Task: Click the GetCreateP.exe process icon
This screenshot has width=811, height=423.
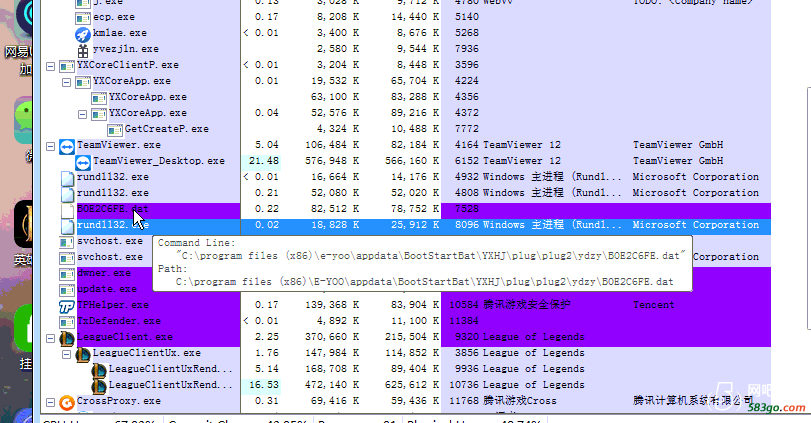Action: click(x=115, y=130)
